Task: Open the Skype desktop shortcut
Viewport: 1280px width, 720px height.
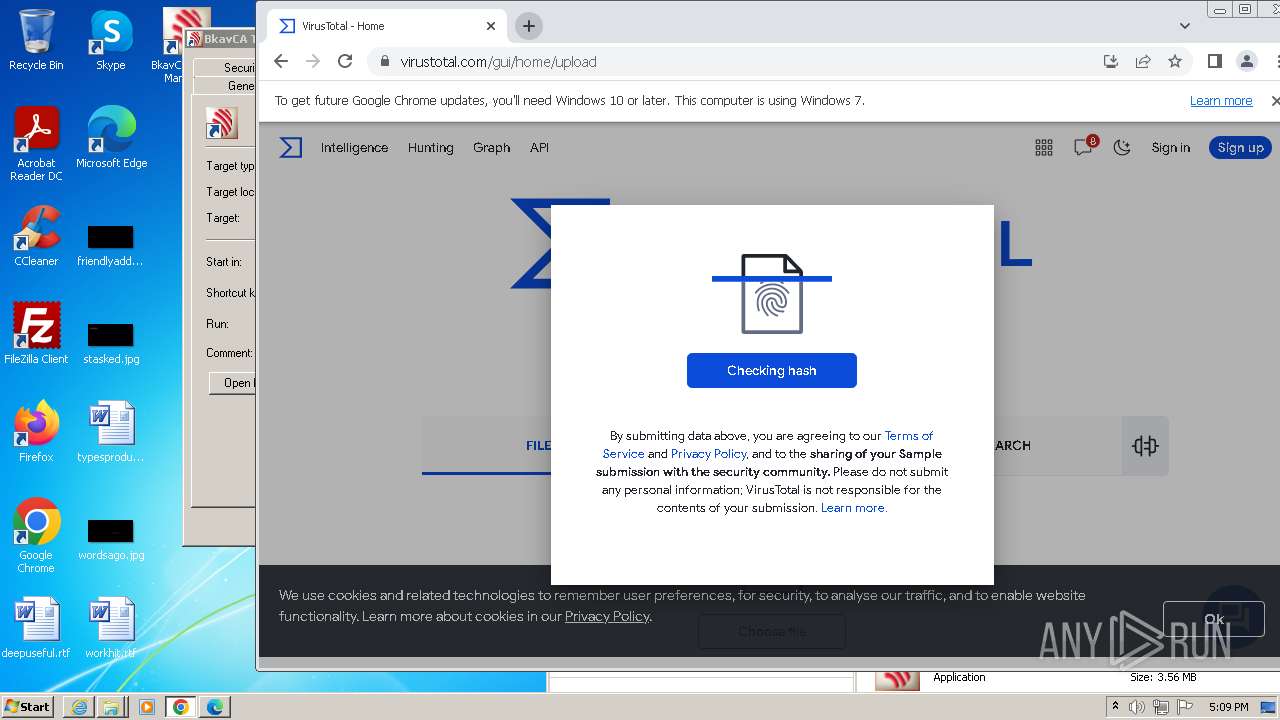Action: (x=111, y=40)
